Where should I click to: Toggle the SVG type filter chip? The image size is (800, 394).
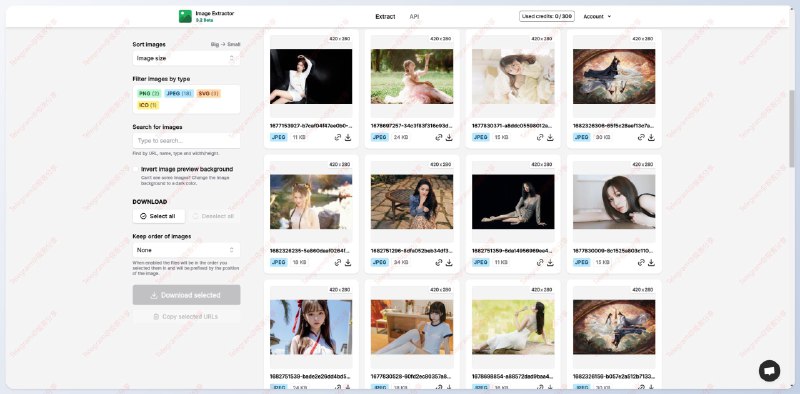[208, 93]
